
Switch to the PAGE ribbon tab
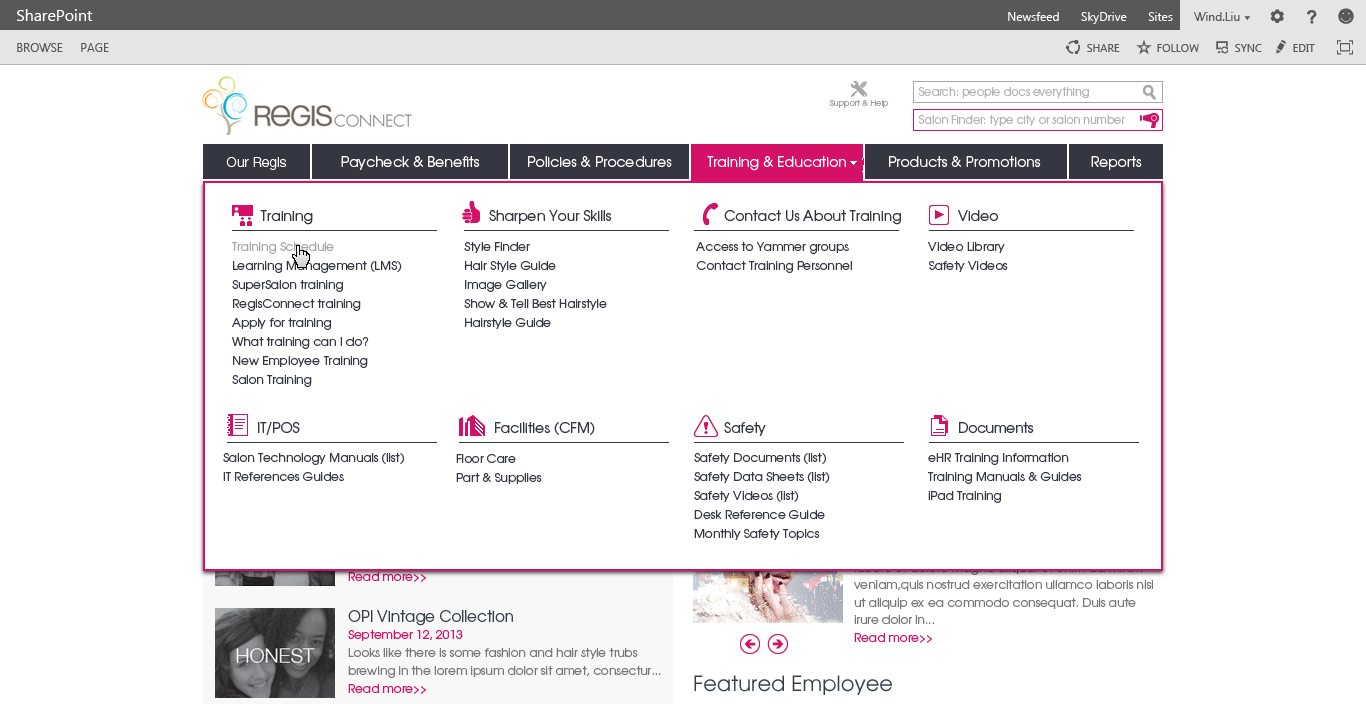point(95,48)
